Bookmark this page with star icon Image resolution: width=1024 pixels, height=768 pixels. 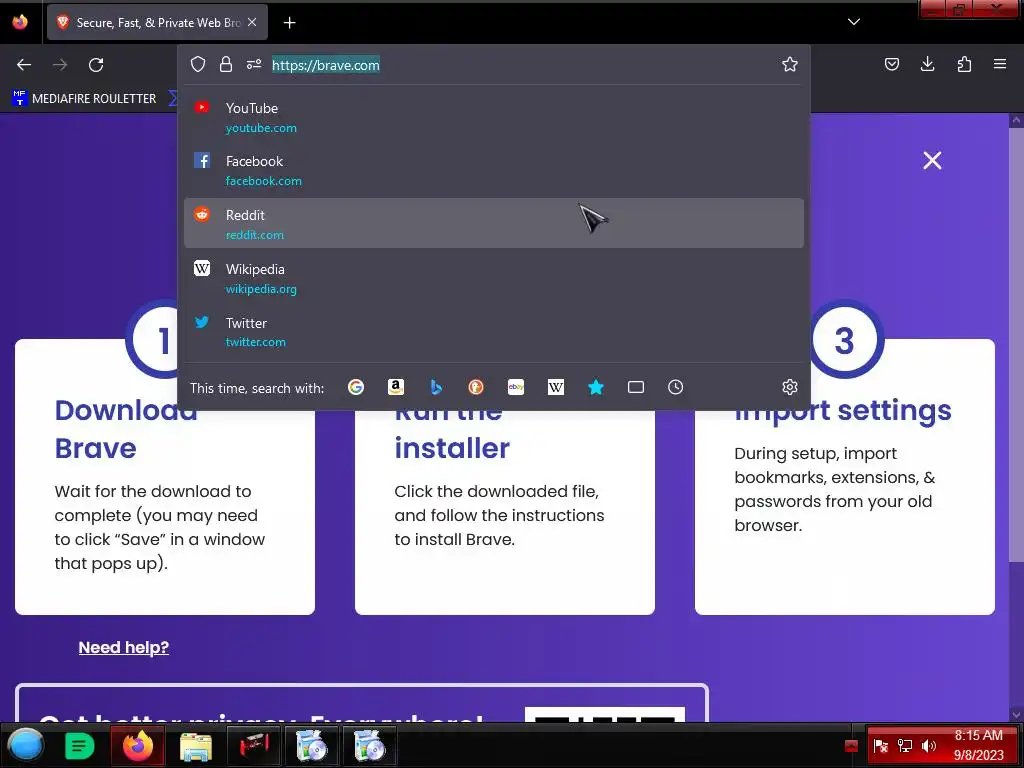pos(790,64)
